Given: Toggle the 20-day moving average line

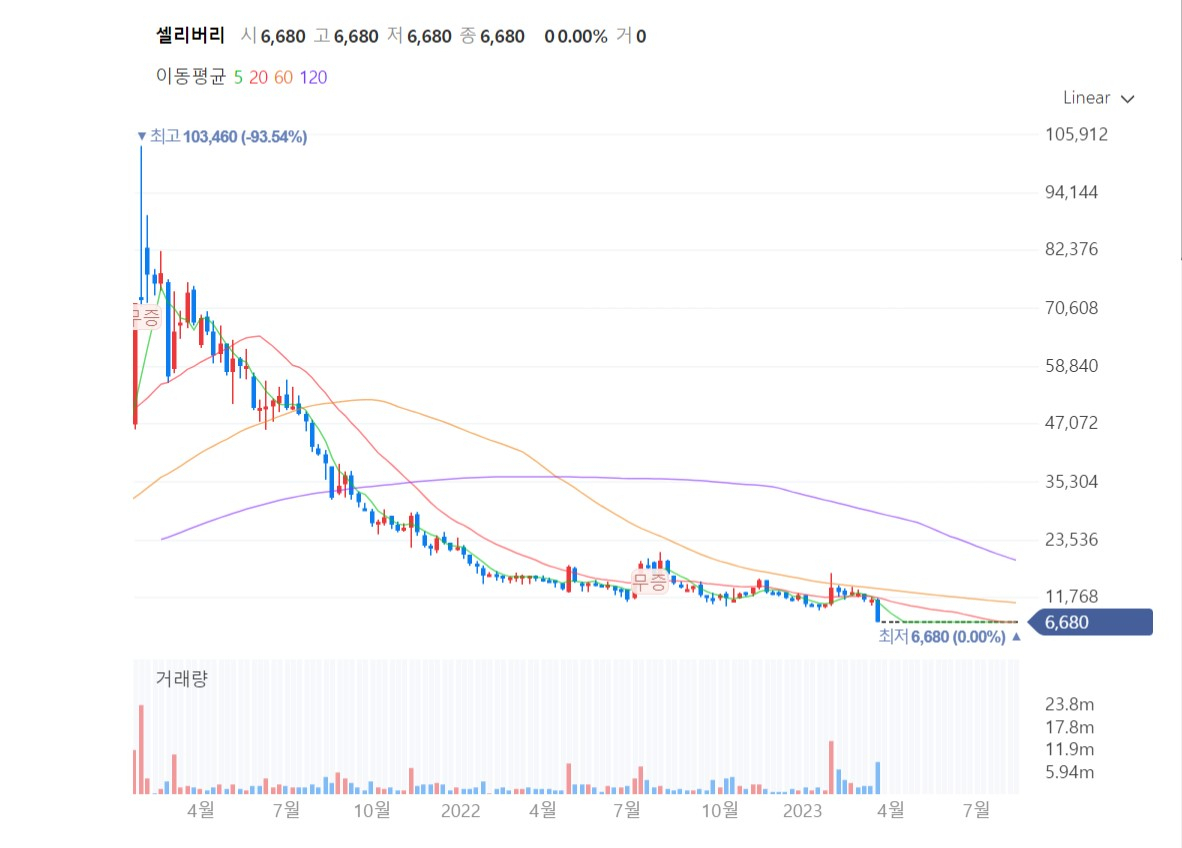Looking at the screenshot, I should point(258,77).
